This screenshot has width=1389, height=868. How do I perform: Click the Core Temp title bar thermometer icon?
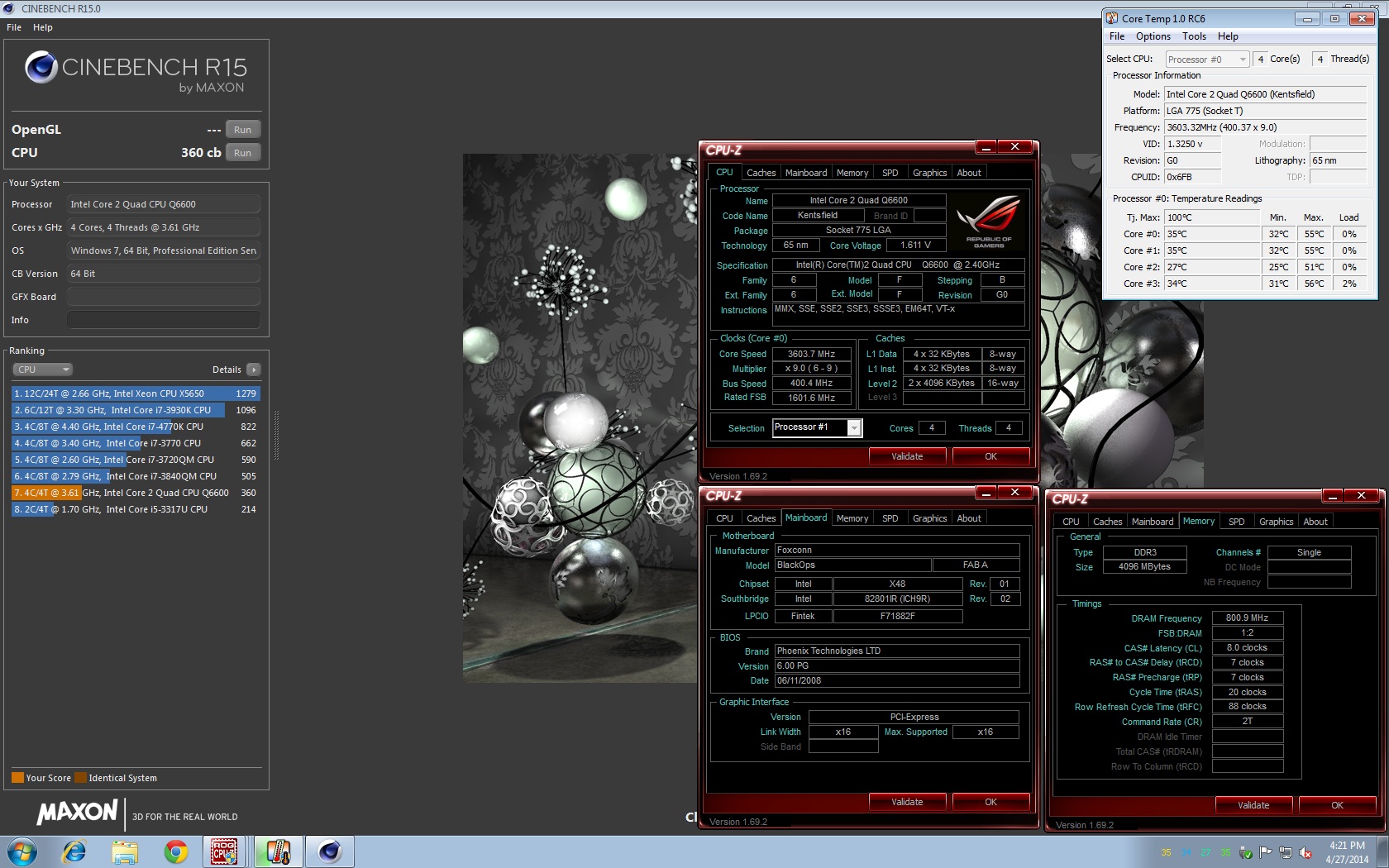coord(1113,18)
